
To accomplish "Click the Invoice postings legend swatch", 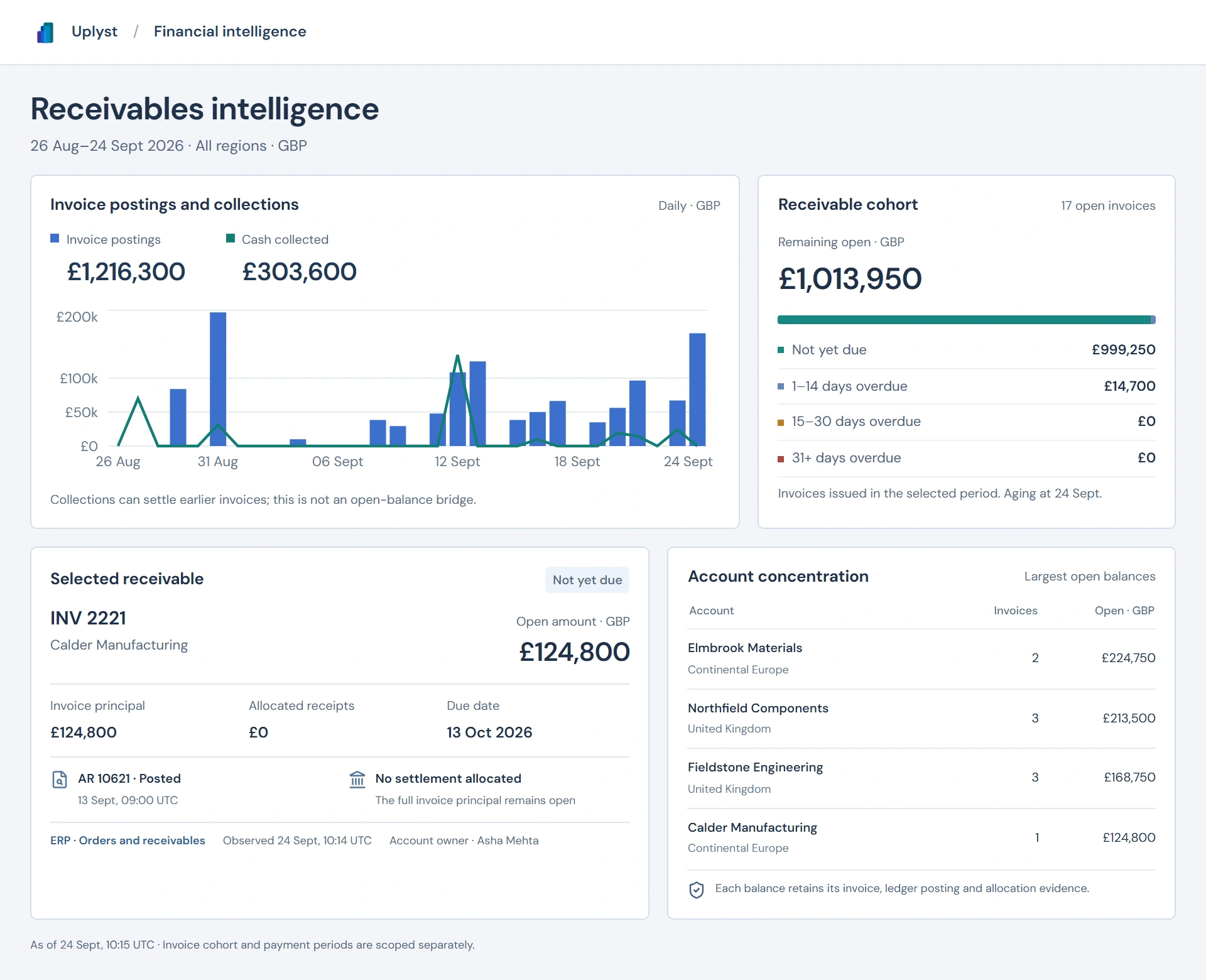I will point(55,238).
